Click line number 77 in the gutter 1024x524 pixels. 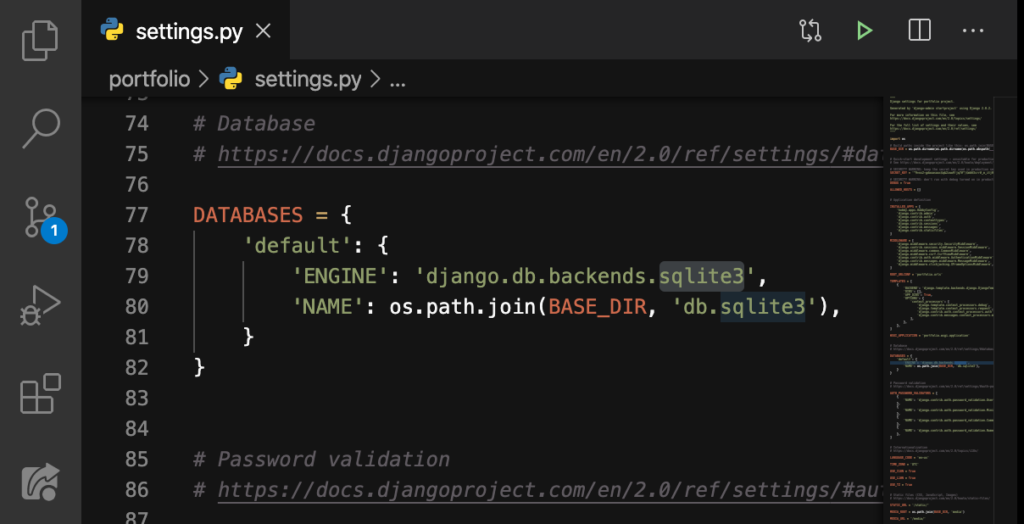[136, 215]
